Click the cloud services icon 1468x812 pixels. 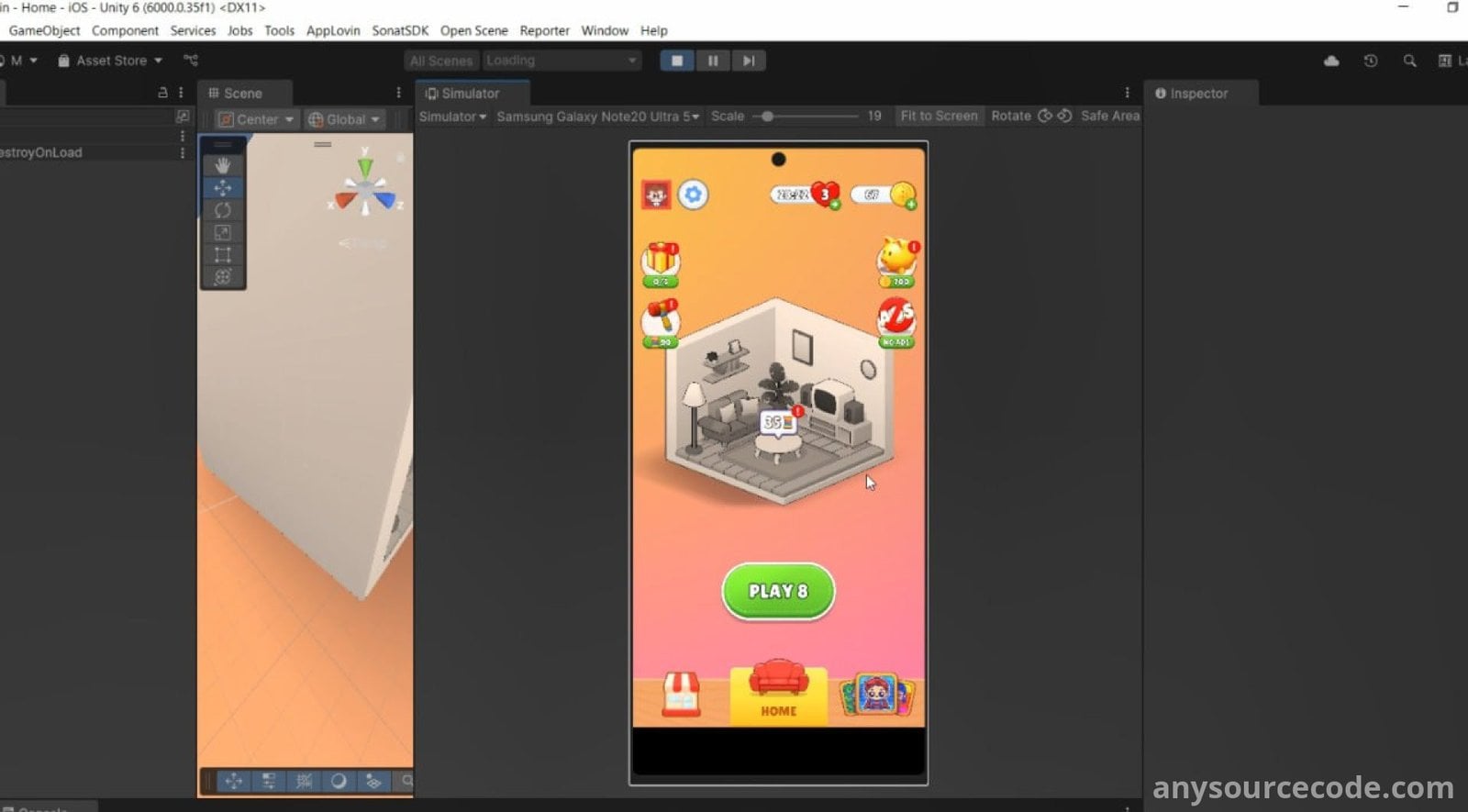click(x=1331, y=61)
